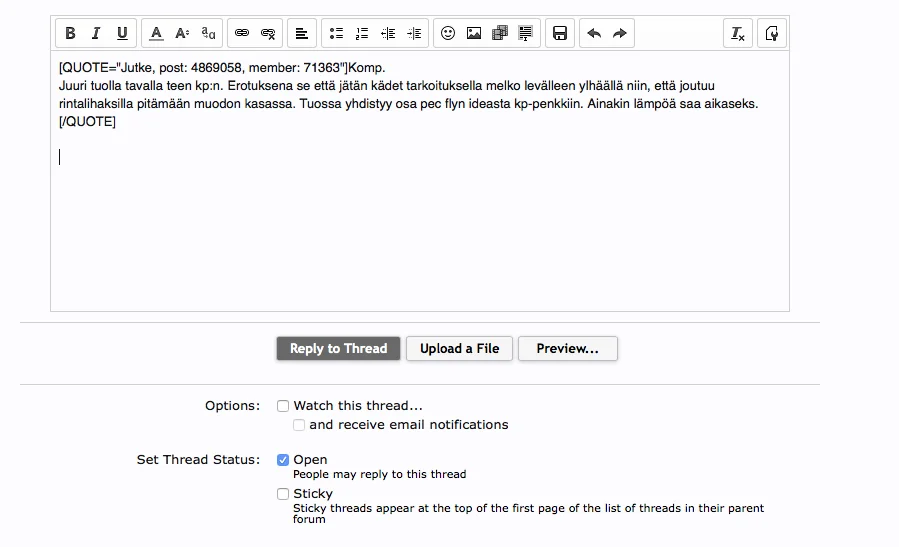Click the Upload a File button
Viewport: 899px width, 547px height.
[459, 348]
